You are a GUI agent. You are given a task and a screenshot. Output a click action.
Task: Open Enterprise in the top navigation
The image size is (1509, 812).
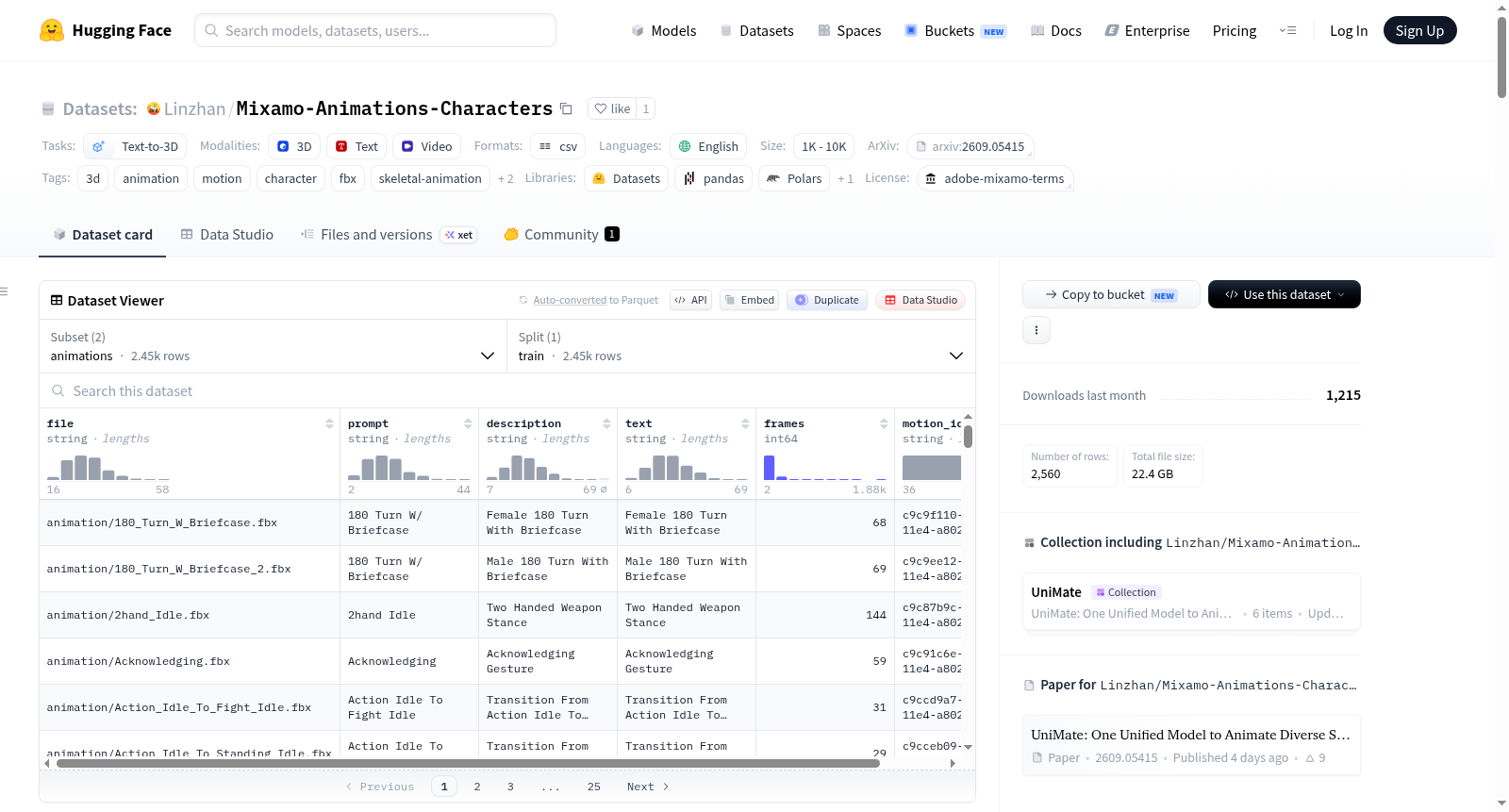click(1147, 30)
